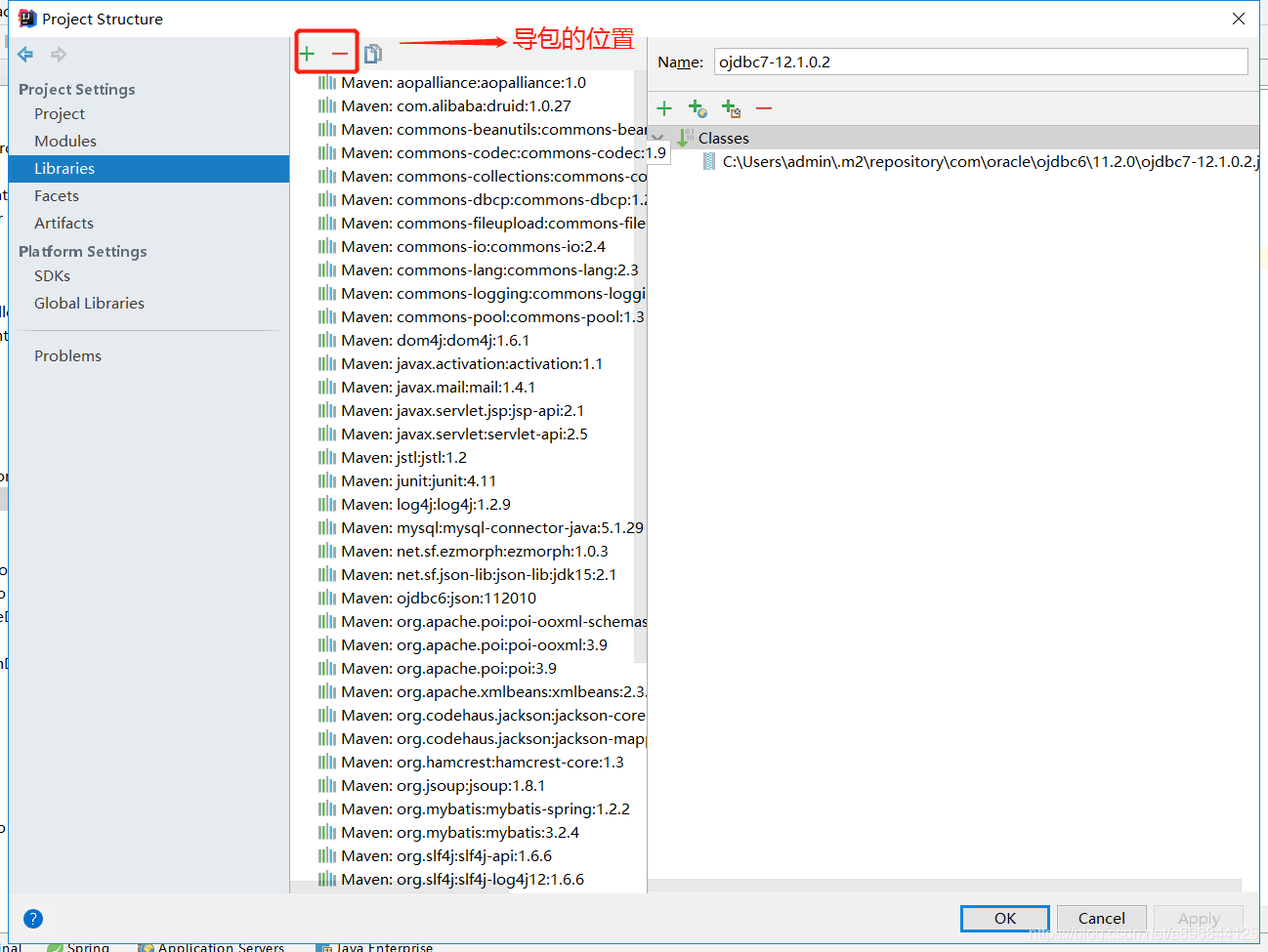This screenshot has height=952, width=1268.
Task: Open the Problems section
Action: click(67, 355)
